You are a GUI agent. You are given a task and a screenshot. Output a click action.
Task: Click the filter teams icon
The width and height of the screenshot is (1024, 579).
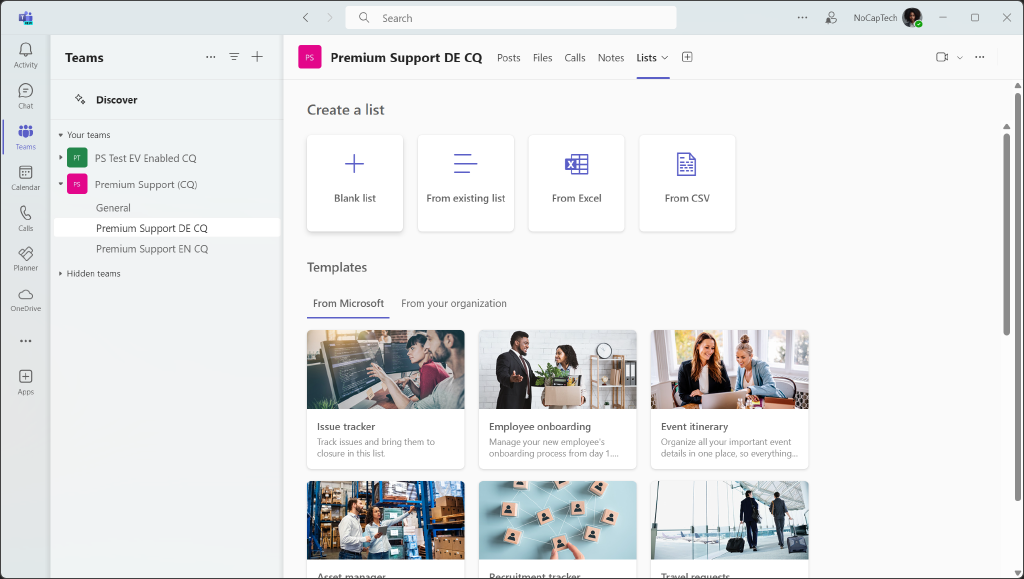[234, 57]
